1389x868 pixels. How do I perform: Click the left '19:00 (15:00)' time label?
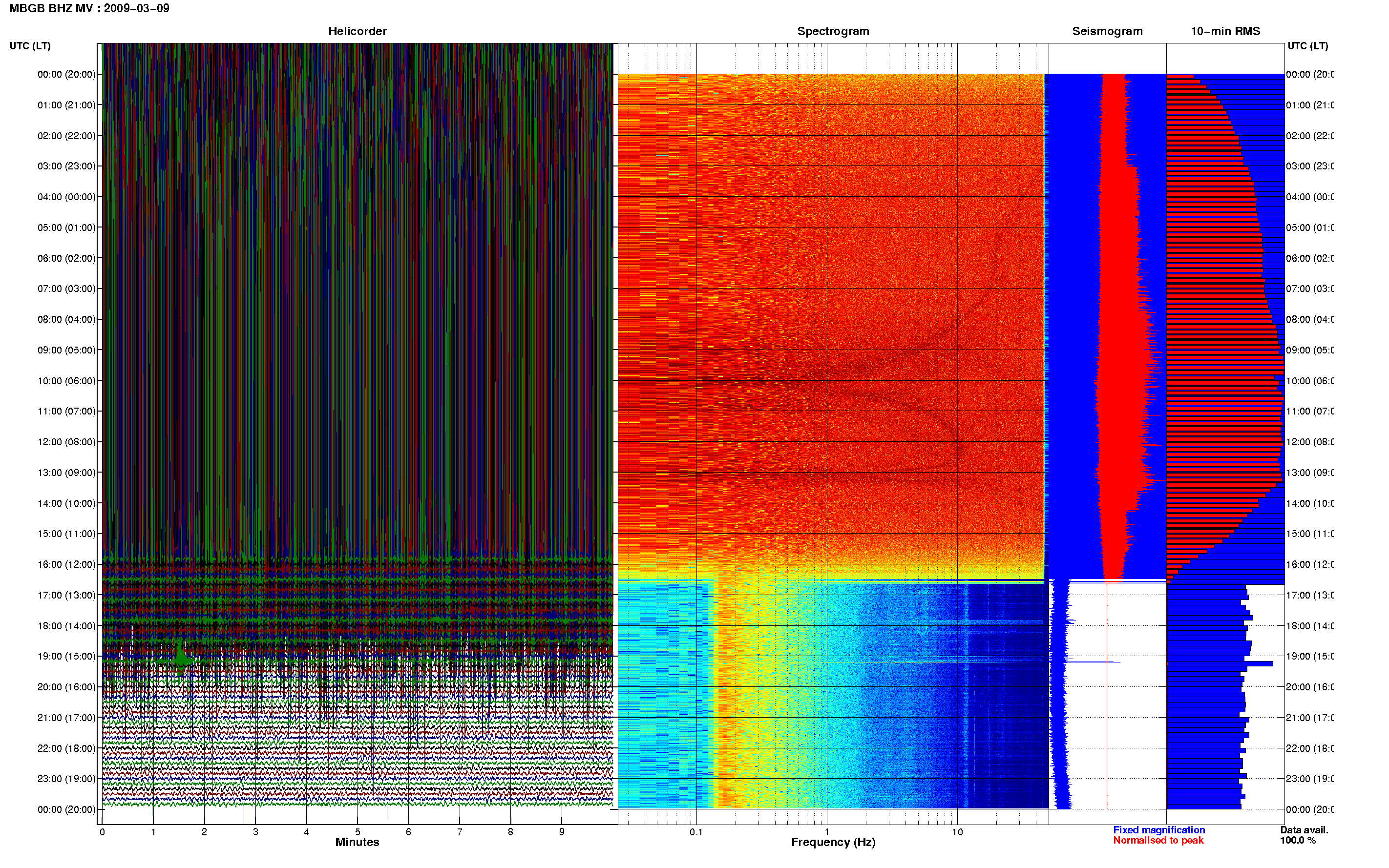pyautogui.click(x=66, y=657)
